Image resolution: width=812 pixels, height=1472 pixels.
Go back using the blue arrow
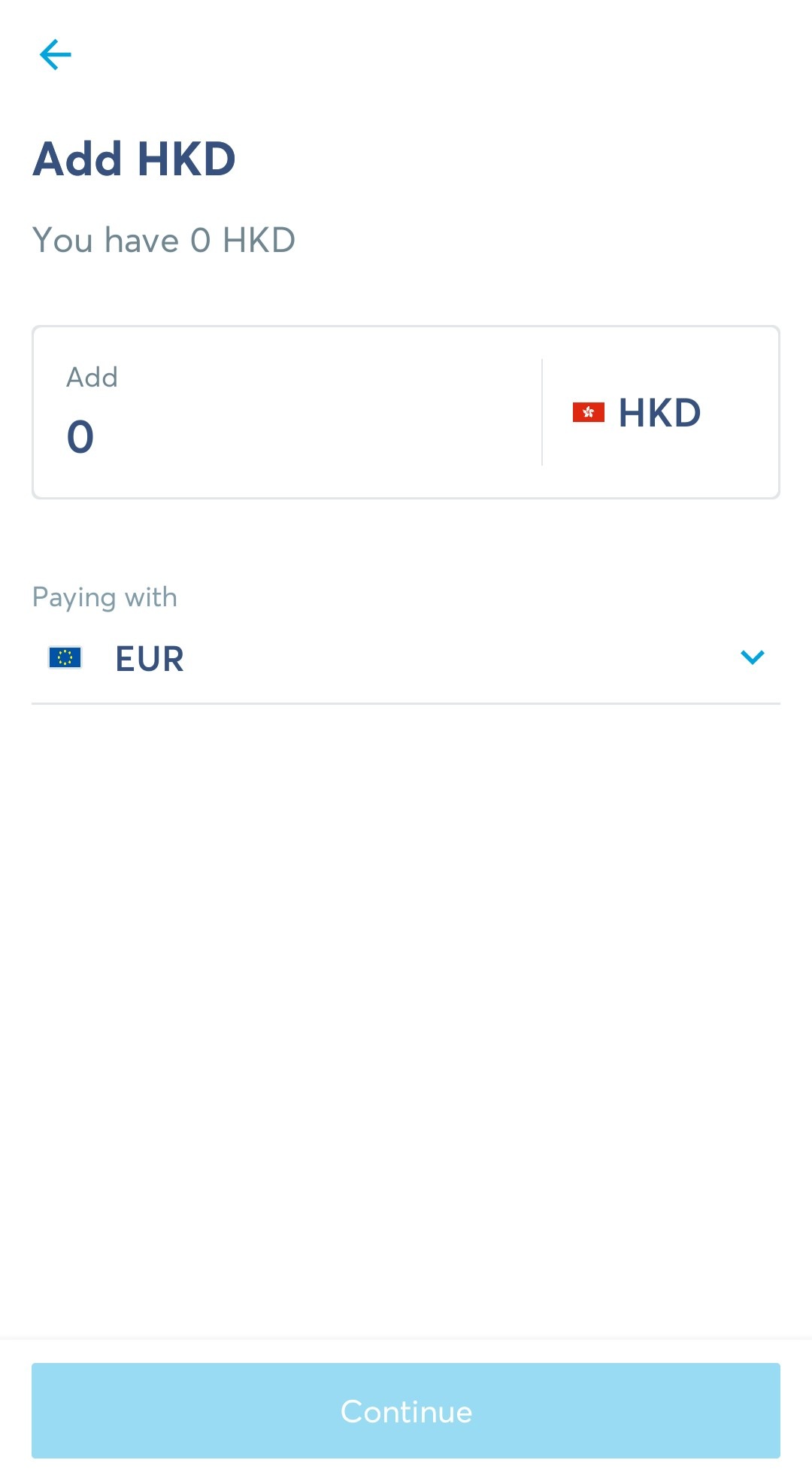55,55
